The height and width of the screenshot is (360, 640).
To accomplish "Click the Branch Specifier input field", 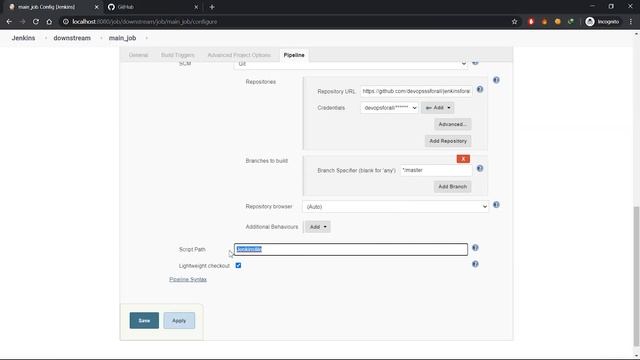I will [436, 170].
